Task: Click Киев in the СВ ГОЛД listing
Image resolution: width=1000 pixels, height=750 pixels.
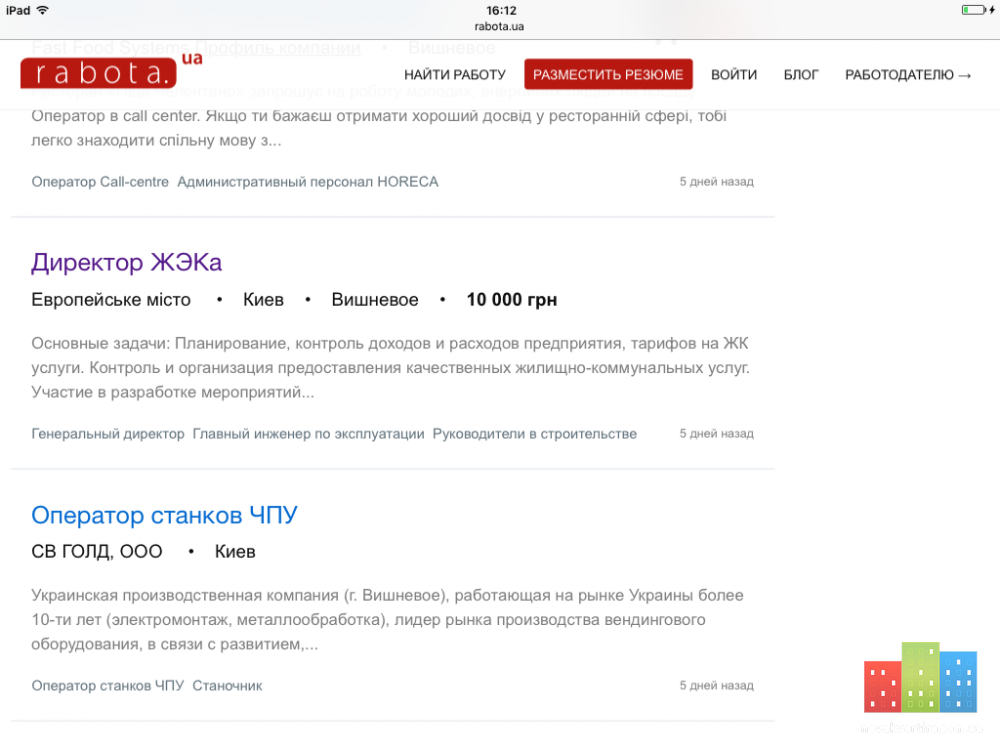Action: click(235, 552)
